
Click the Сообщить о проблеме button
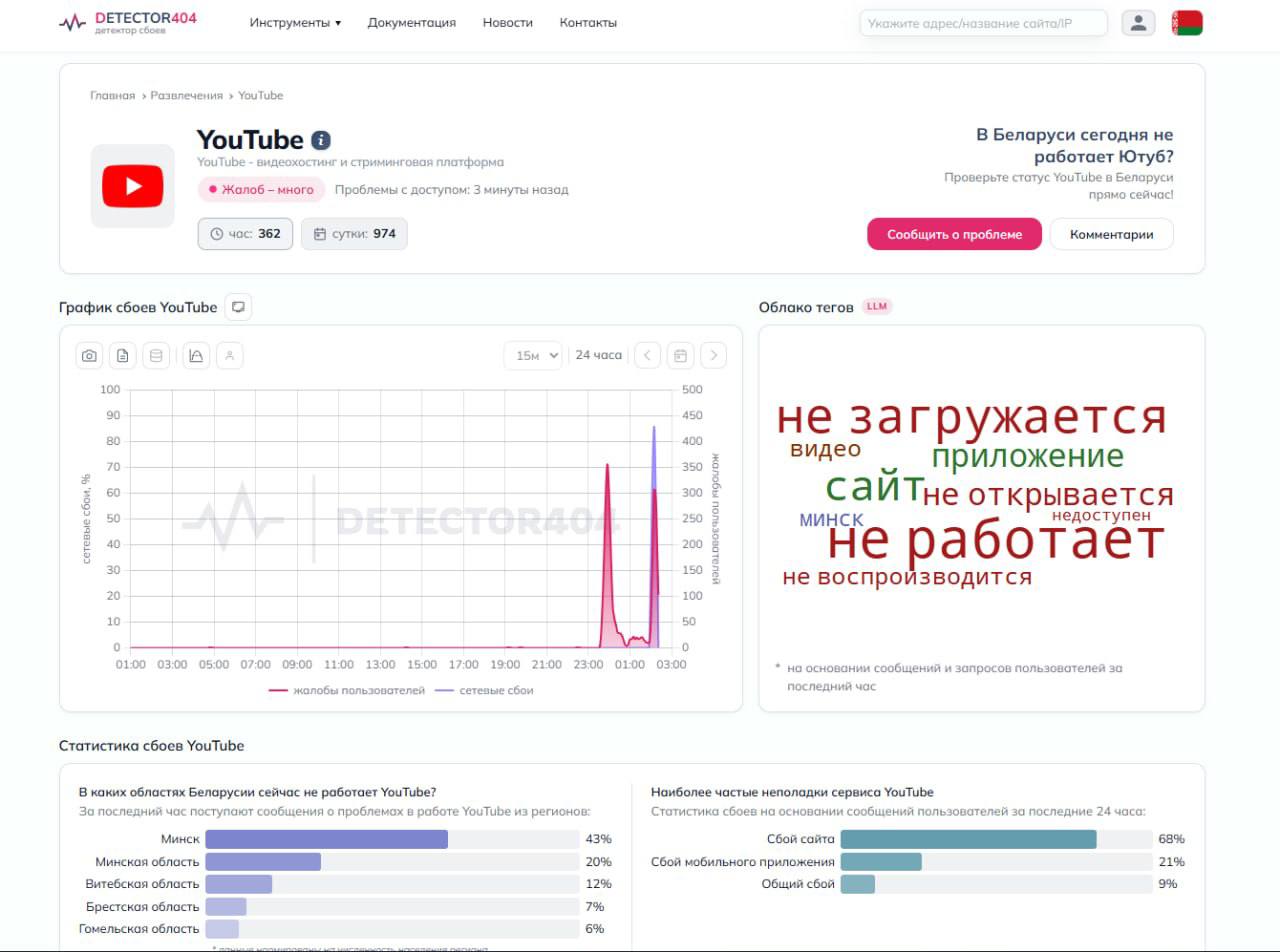[x=954, y=234]
